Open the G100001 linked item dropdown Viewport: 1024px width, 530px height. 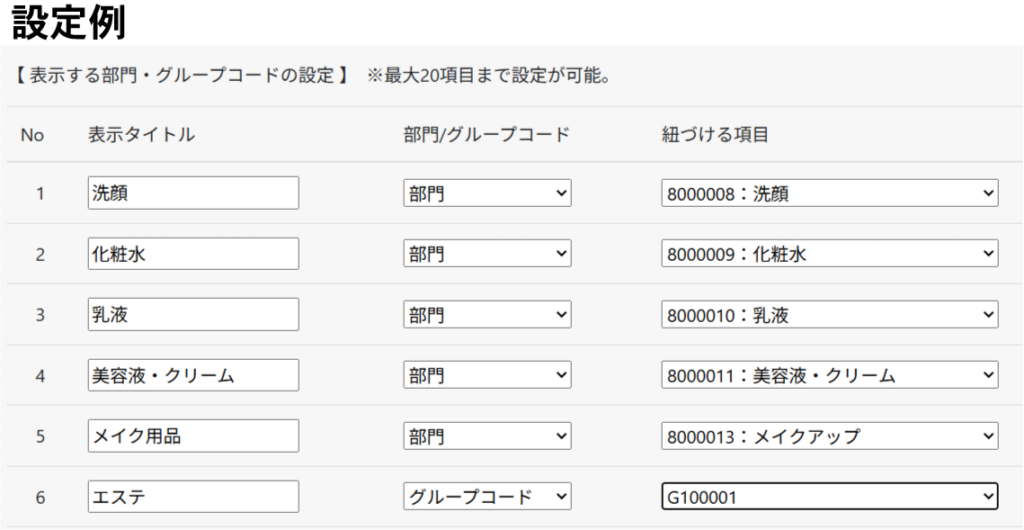(829, 497)
